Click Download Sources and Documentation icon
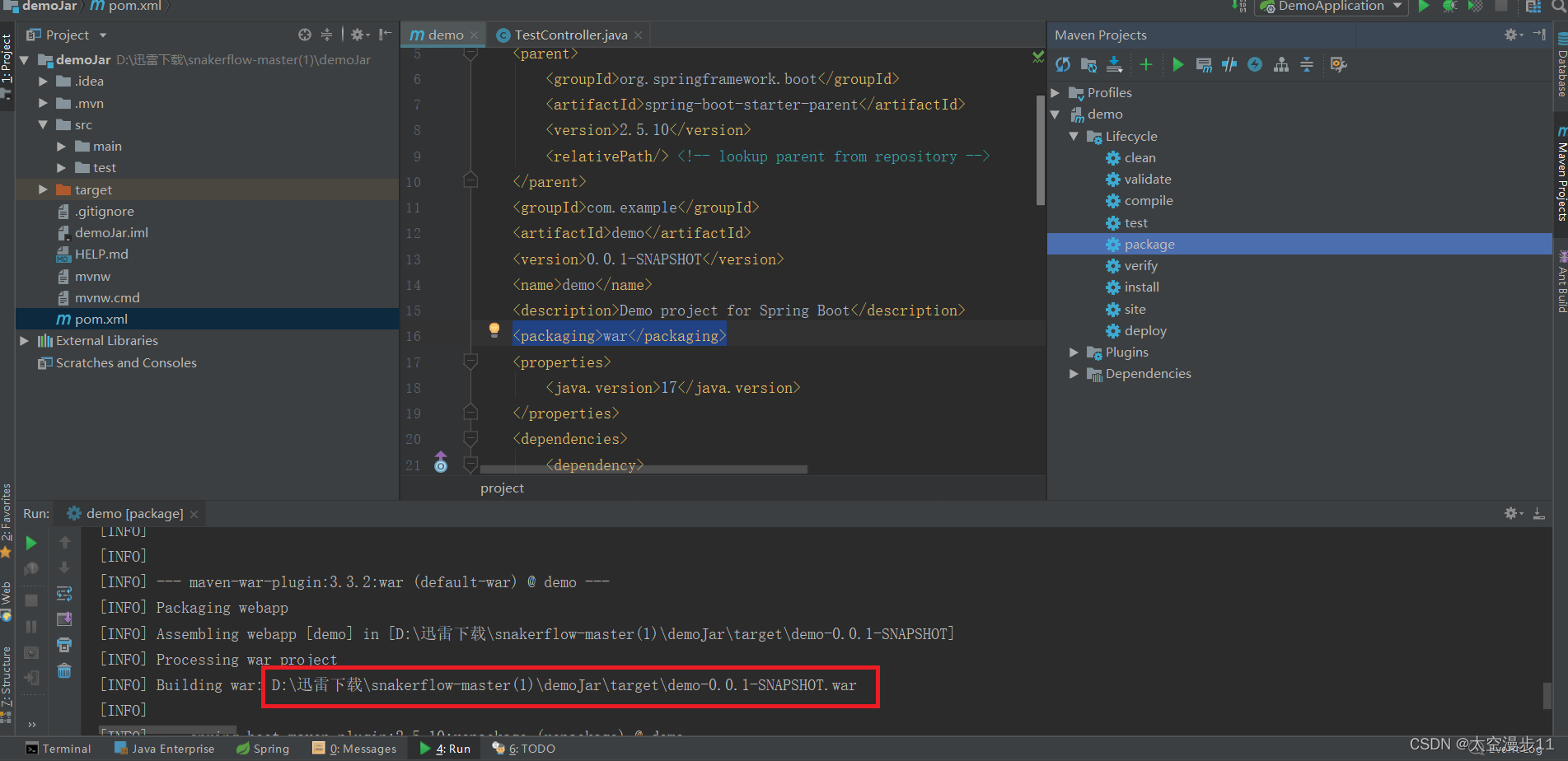The image size is (1568, 761). [x=1114, y=64]
